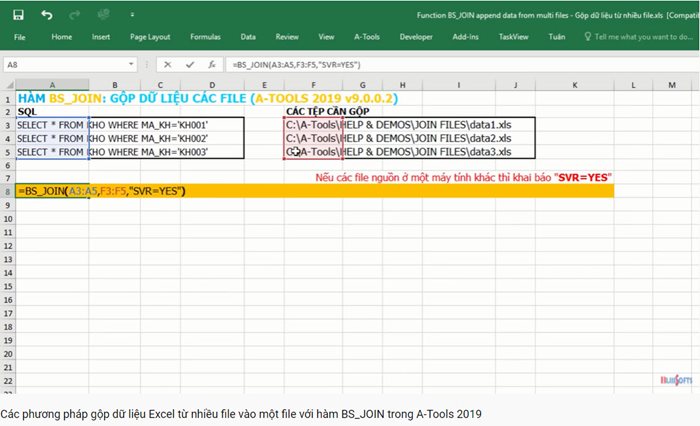The image size is (700, 426).
Task: Open the Developer ribbon tab
Action: tap(416, 37)
